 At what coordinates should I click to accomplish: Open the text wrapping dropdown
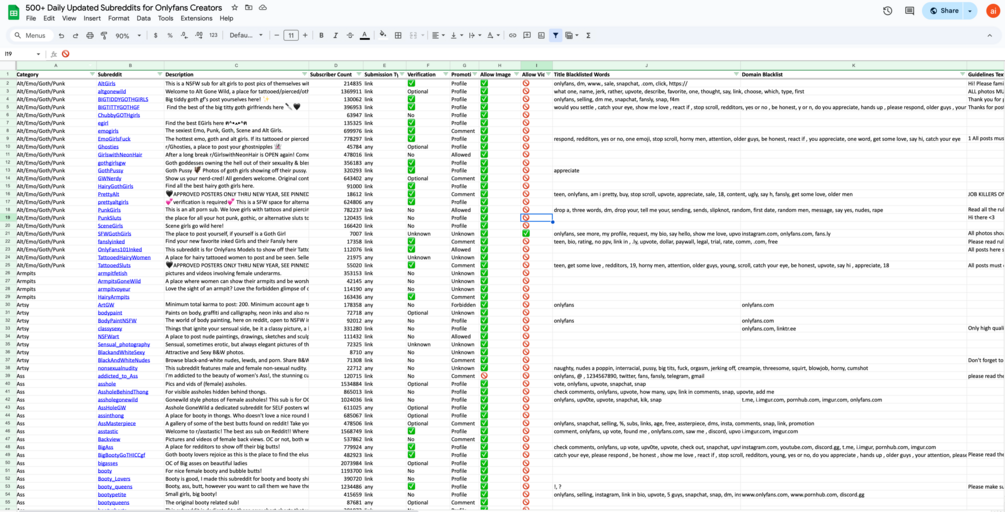pos(475,35)
